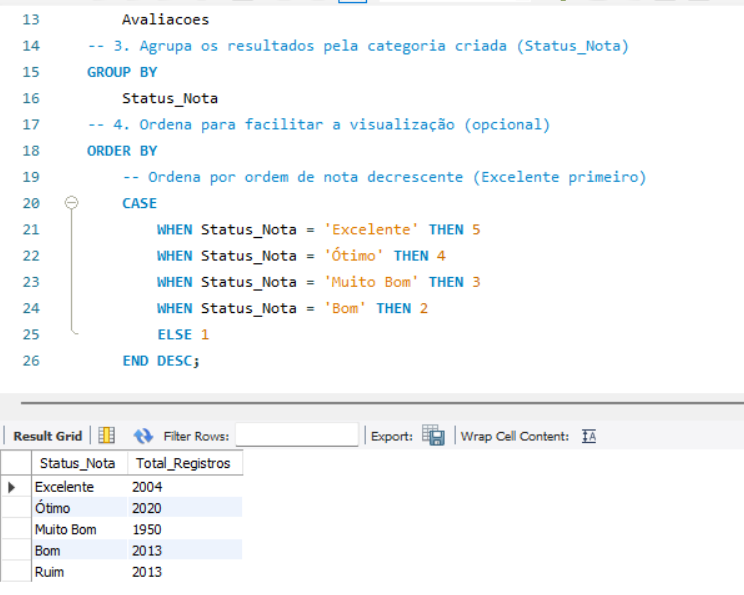Click the 'Excelente' string literal
Viewport: 744px width, 595px height.
(371, 230)
